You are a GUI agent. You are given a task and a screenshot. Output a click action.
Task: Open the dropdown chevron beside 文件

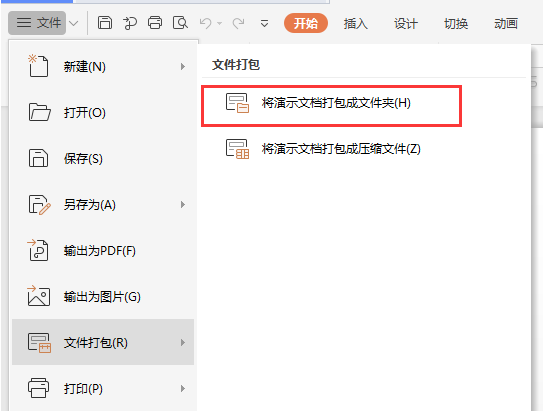(73, 24)
